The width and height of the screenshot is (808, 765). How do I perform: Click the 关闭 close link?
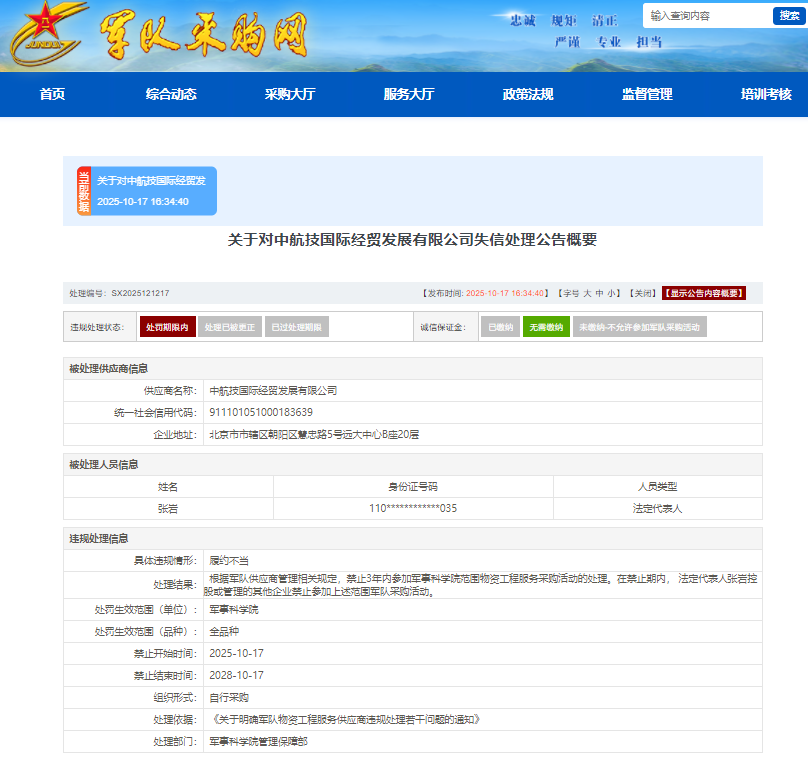point(642,293)
